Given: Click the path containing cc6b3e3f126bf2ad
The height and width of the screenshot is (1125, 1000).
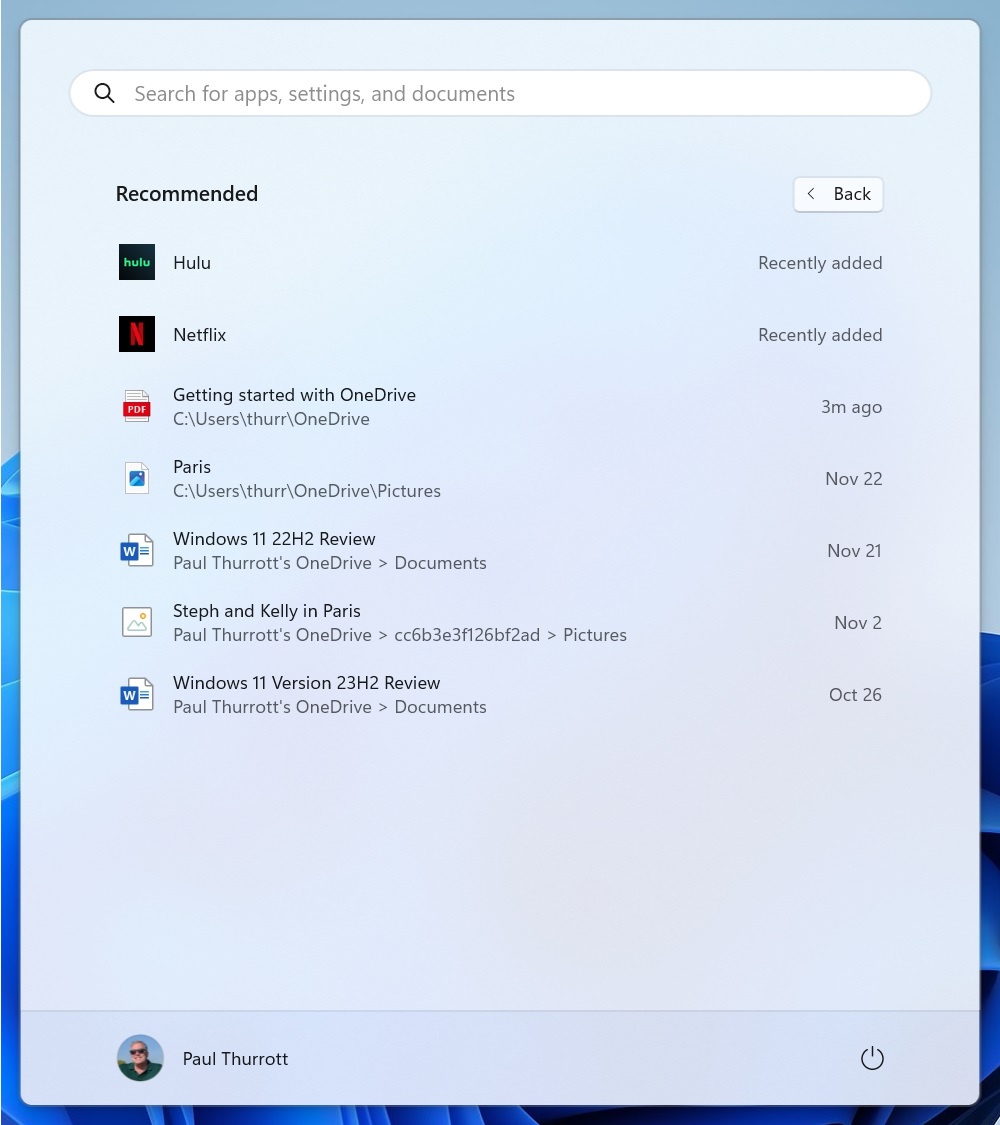Looking at the screenshot, I should 400,635.
